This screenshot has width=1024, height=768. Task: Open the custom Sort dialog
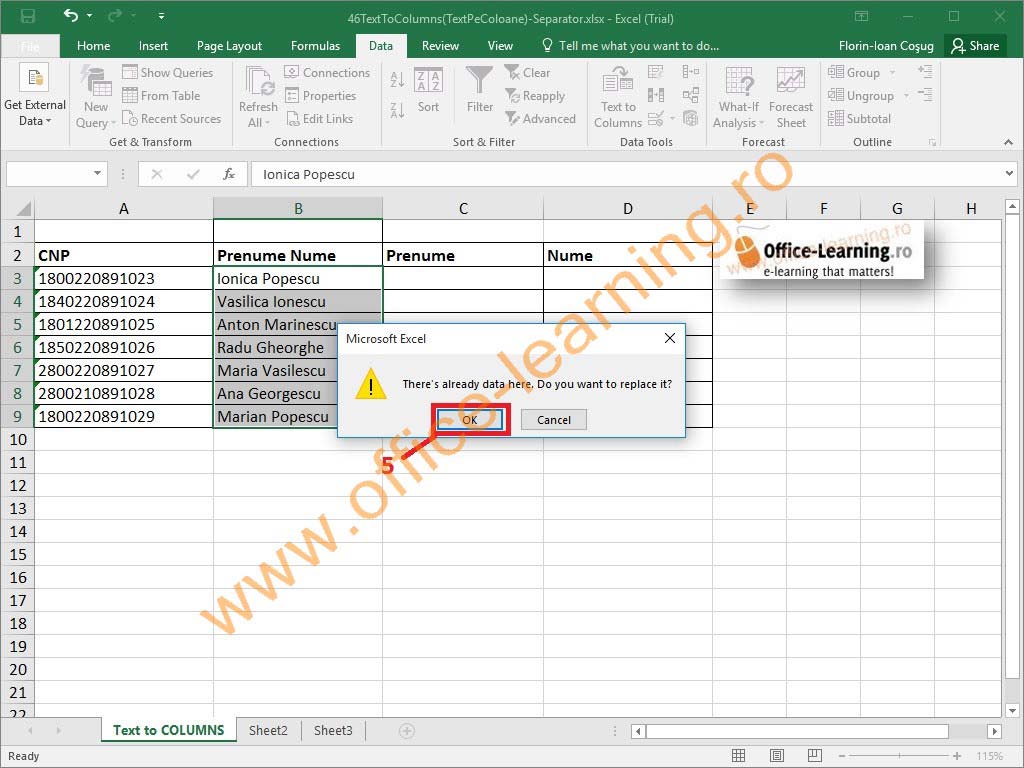click(x=428, y=91)
